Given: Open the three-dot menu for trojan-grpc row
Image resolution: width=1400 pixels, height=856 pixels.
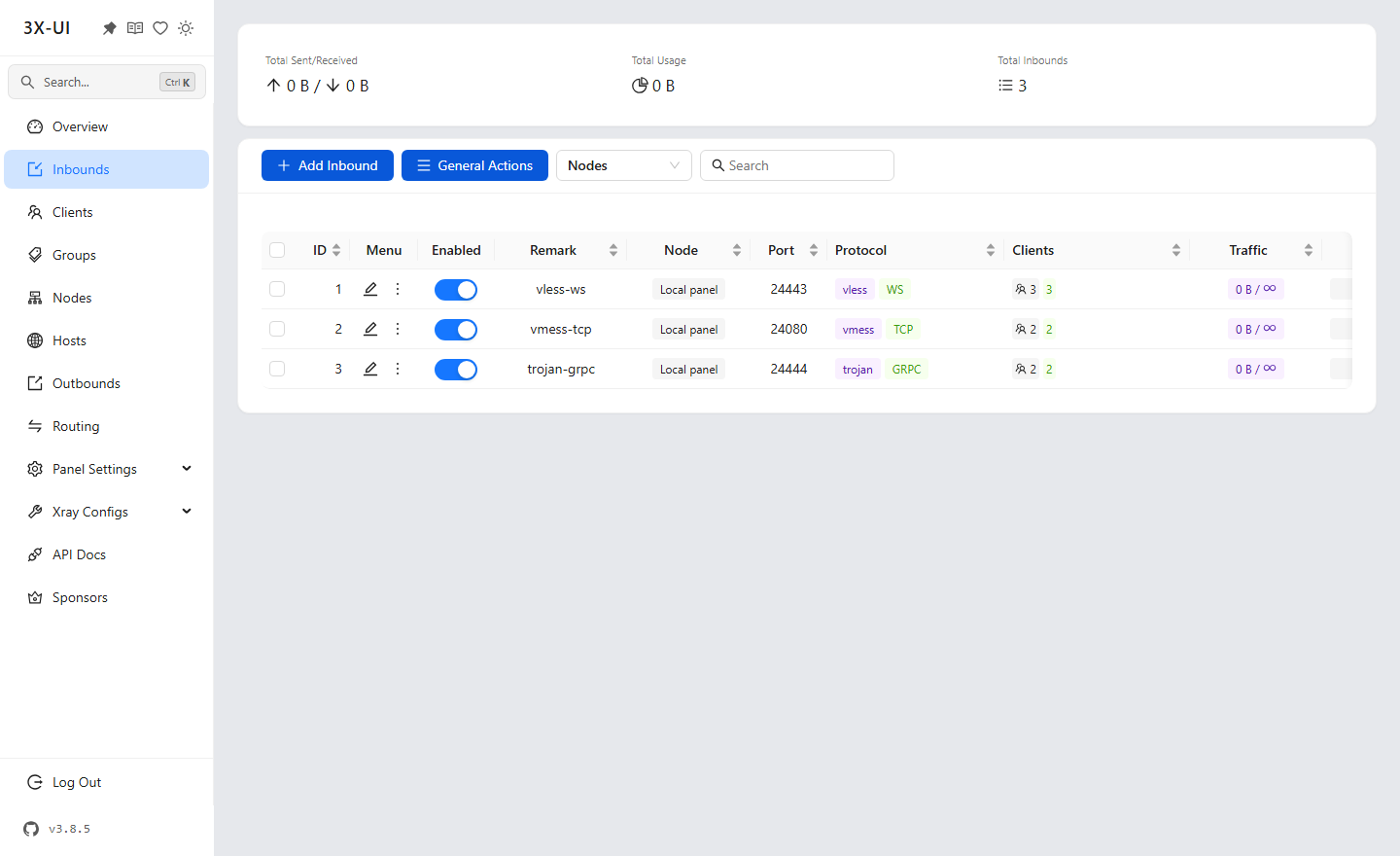Looking at the screenshot, I should [398, 369].
